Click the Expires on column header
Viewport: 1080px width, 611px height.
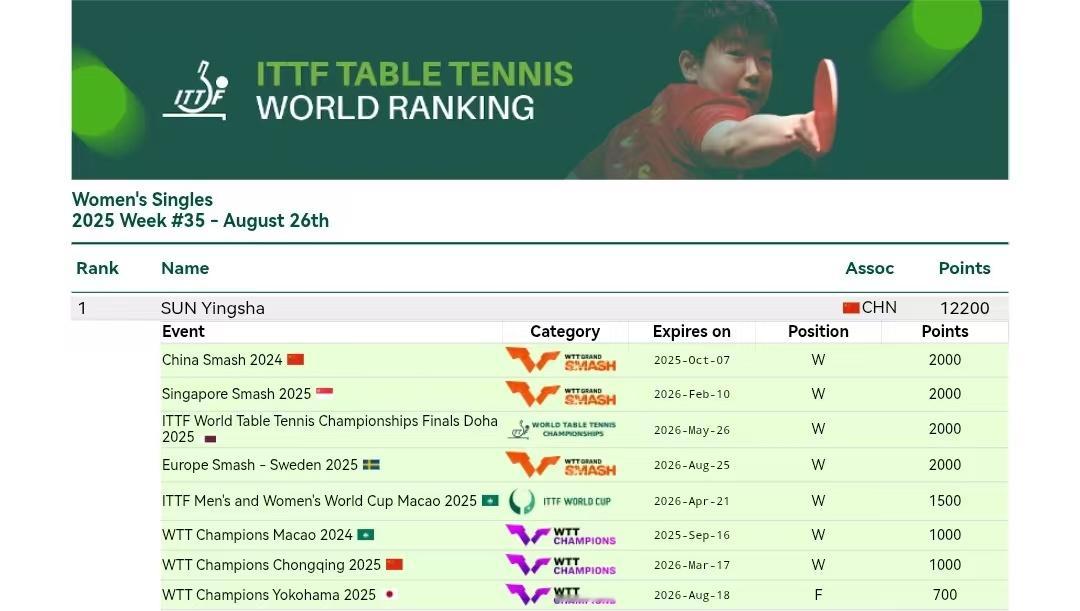coord(692,331)
